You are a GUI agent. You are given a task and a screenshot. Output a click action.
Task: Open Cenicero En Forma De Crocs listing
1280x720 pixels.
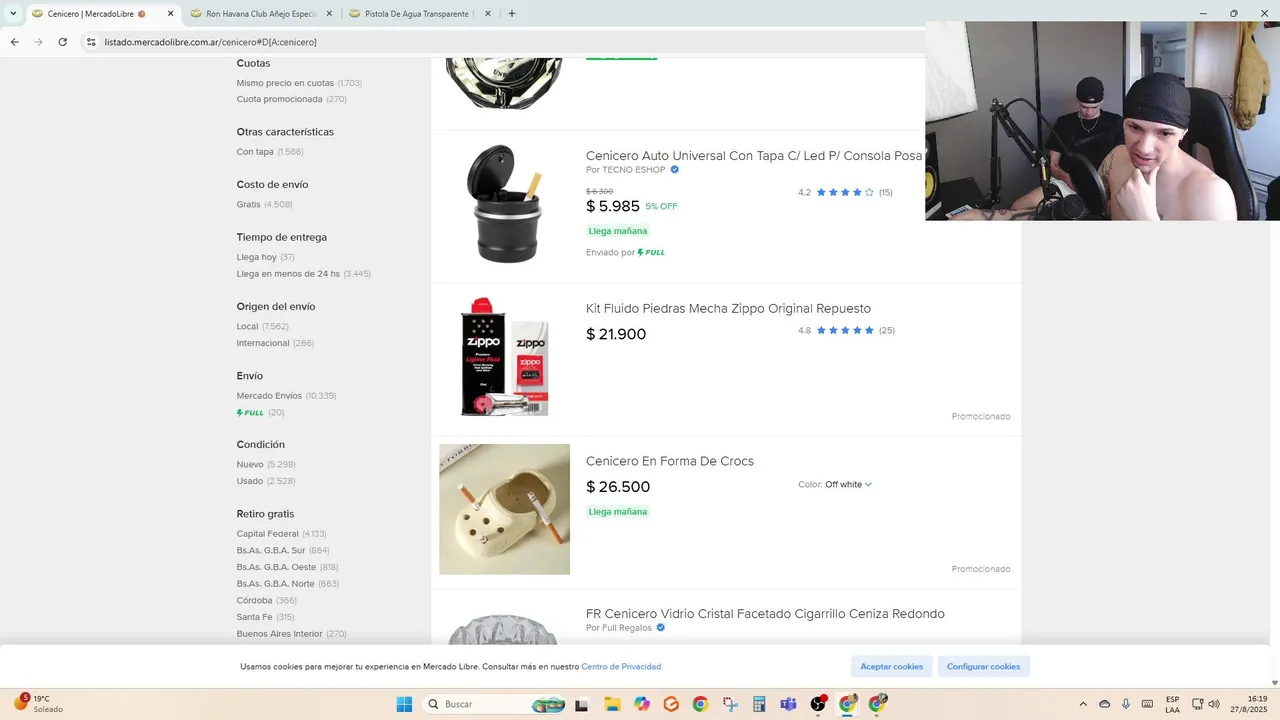(670, 461)
